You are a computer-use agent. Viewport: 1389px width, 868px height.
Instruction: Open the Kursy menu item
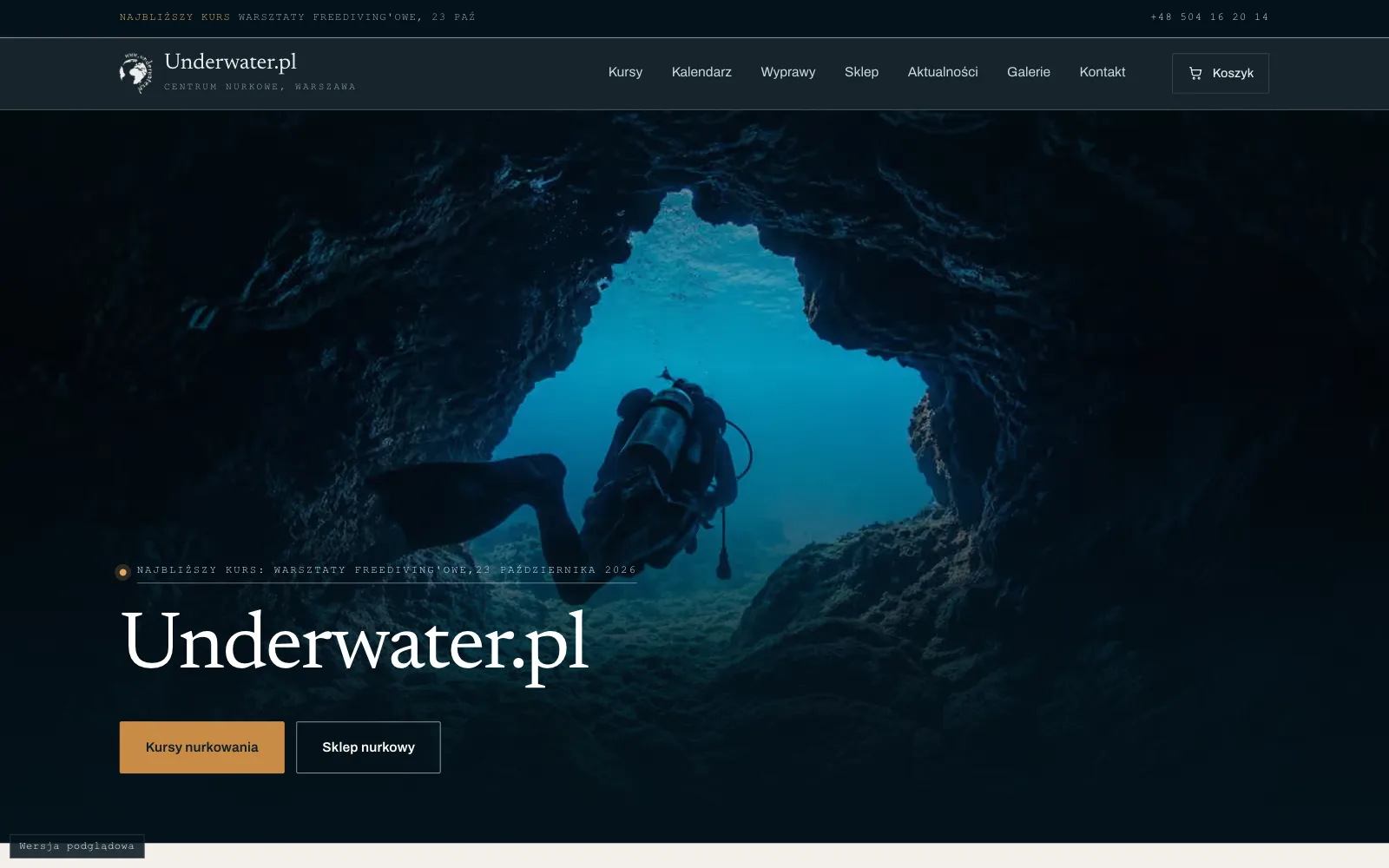(625, 72)
